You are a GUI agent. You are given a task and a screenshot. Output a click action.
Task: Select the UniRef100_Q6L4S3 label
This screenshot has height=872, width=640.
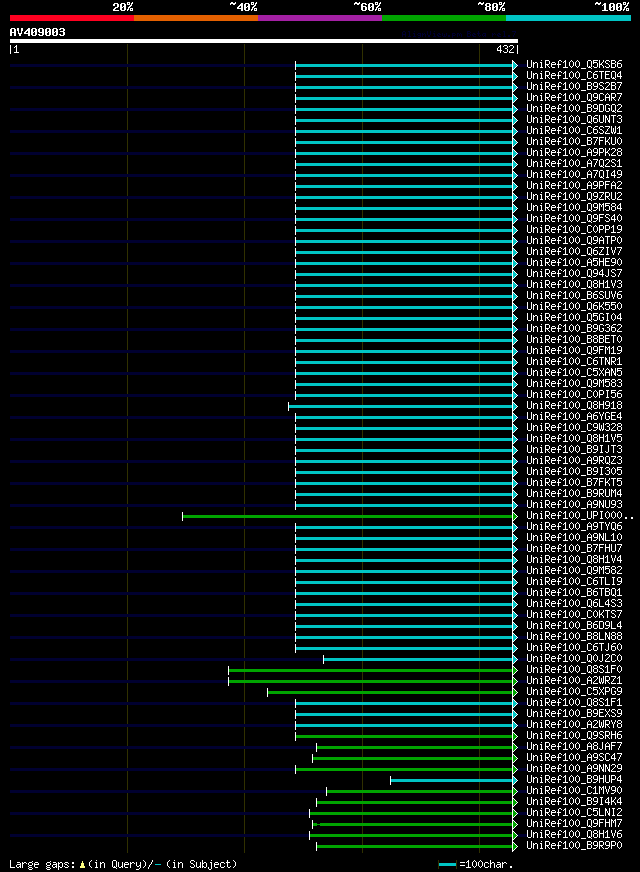point(574,603)
